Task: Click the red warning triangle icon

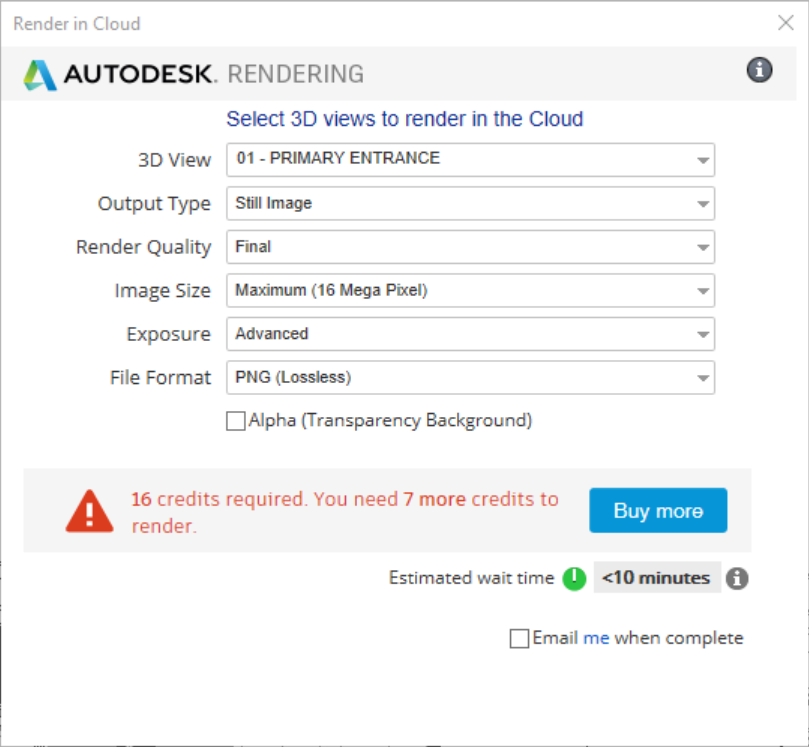Action: [88, 510]
